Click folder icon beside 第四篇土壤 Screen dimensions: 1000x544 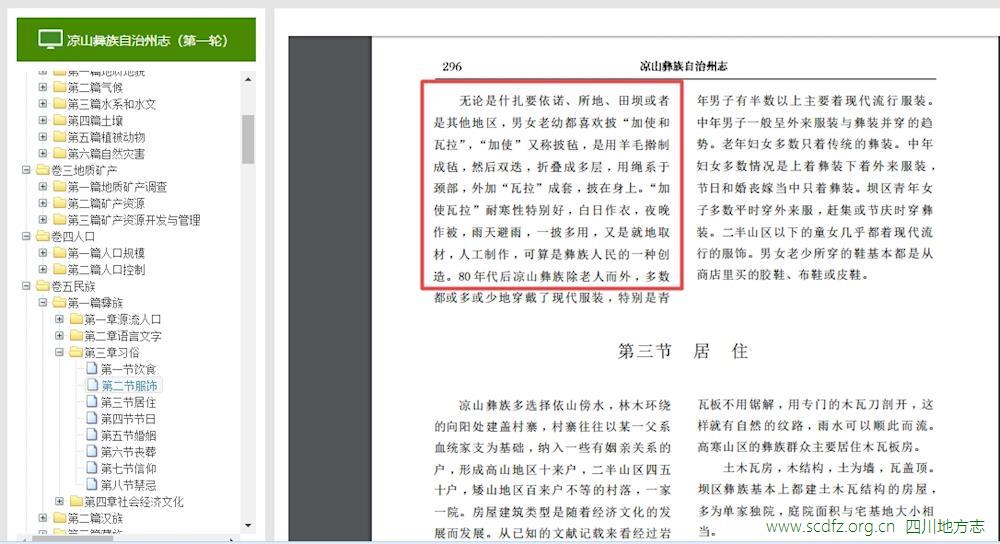pos(60,120)
